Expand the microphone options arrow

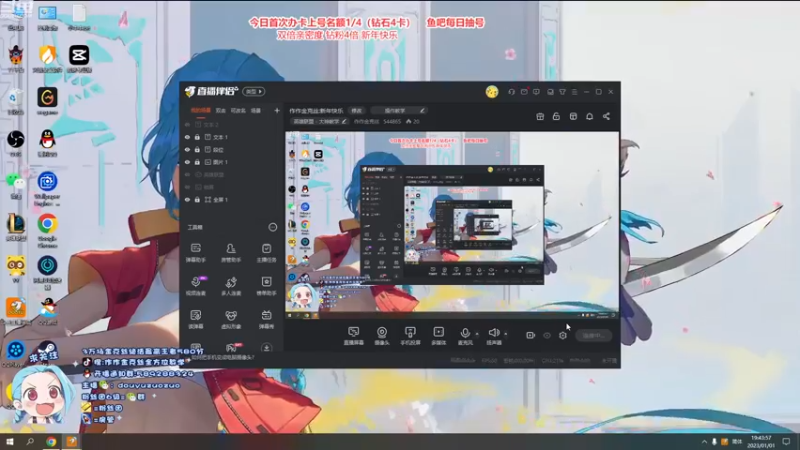point(477,334)
